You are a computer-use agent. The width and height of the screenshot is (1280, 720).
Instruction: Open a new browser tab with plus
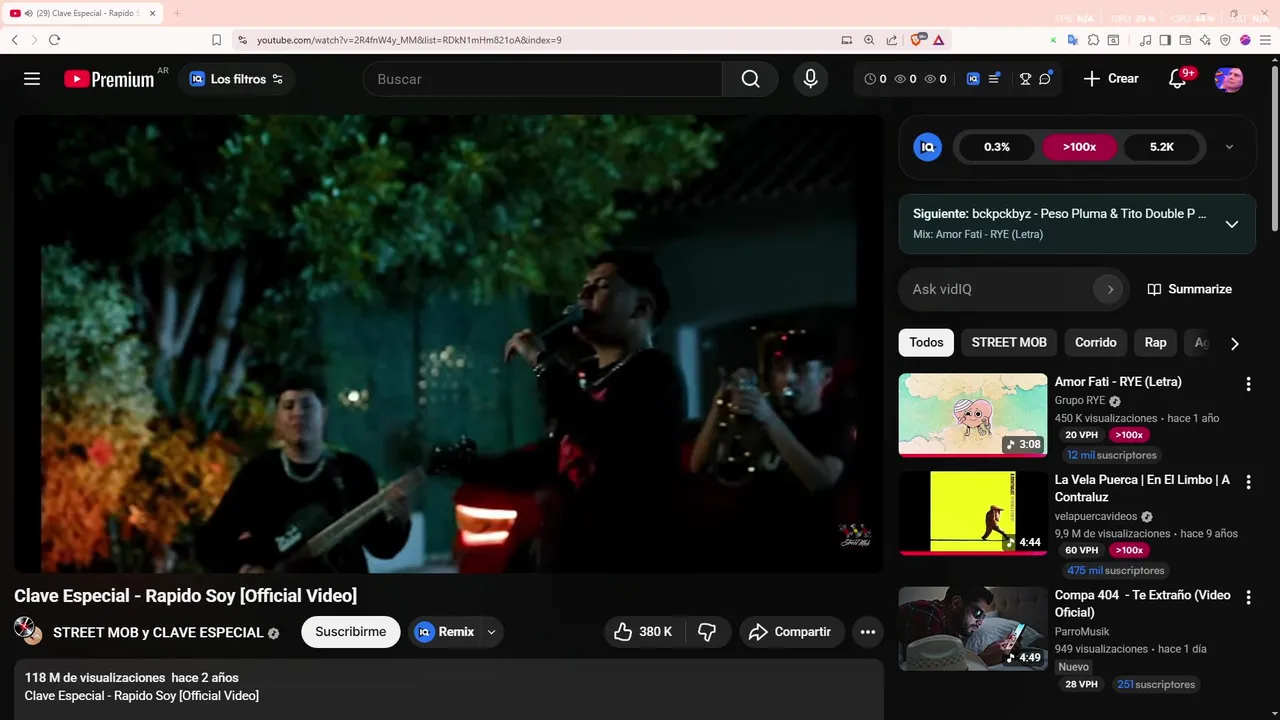click(x=177, y=13)
